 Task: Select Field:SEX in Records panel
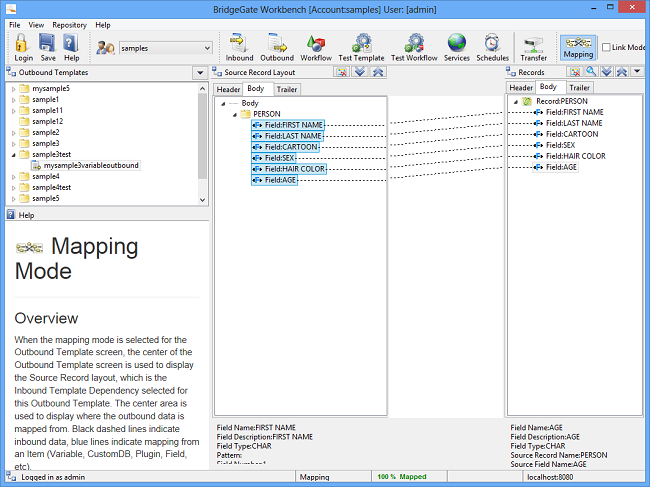coord(555,145)
